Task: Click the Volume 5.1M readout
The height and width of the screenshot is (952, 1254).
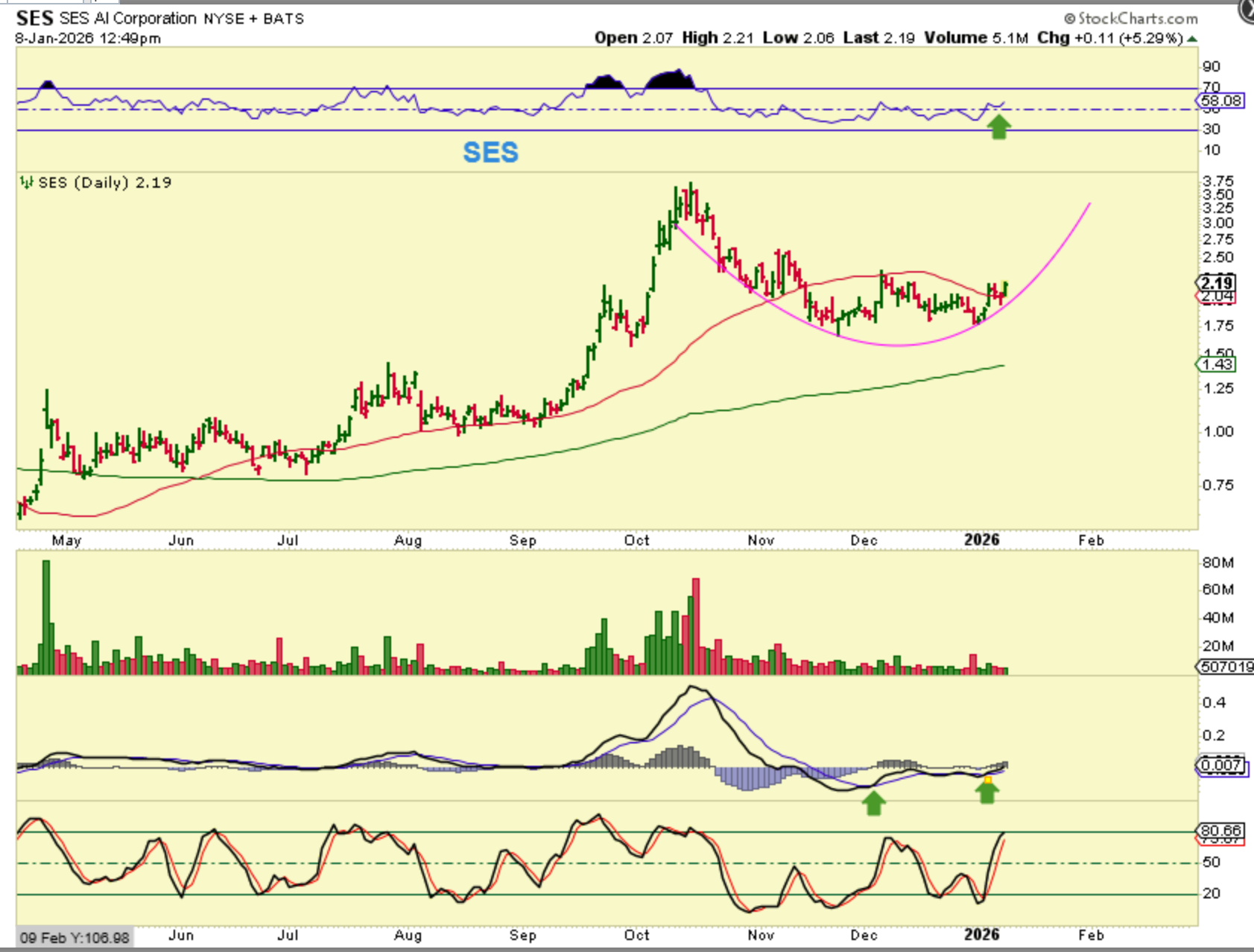Action: coord(976,38)
